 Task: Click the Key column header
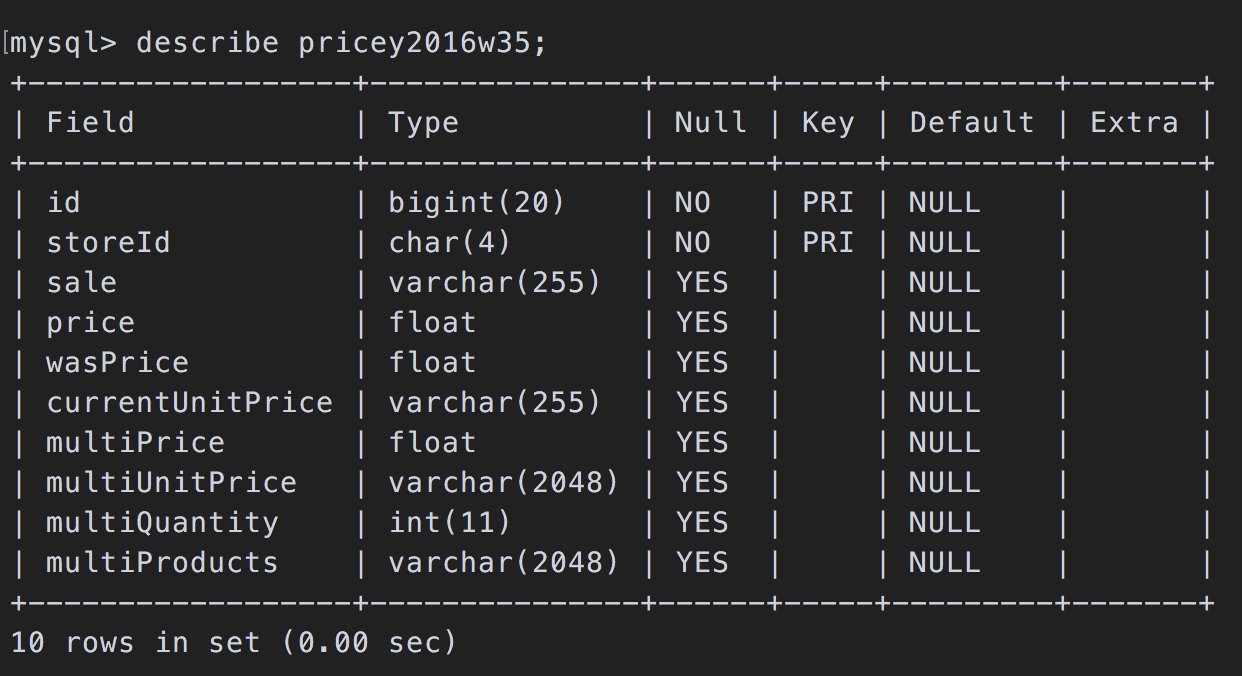(828, 123)
